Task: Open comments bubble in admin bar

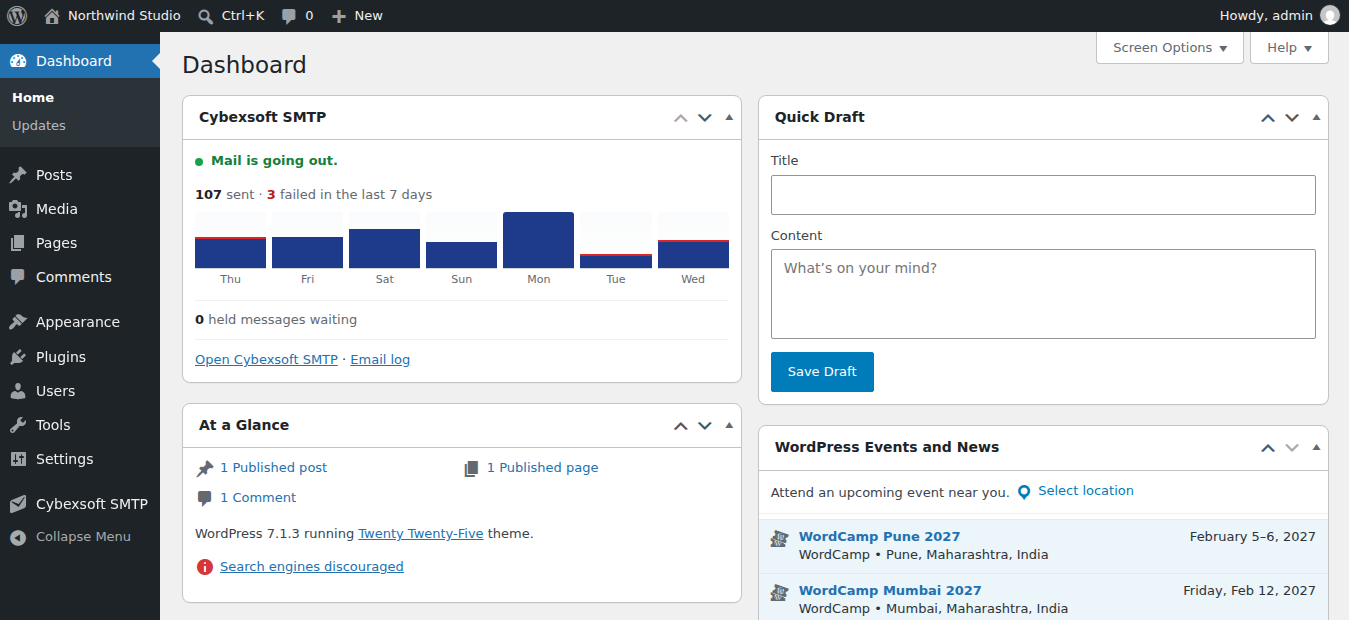Action: click(x=289, y=16)
